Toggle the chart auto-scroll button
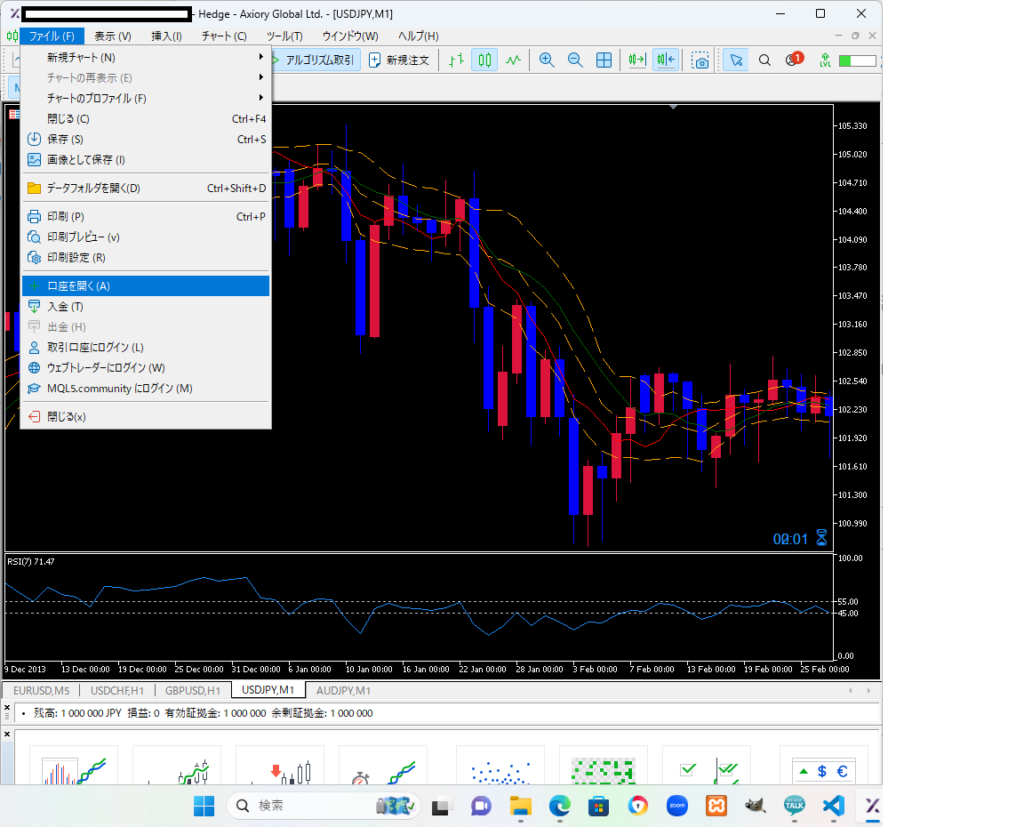Image resolution: width=1024 pixels, height=827 pixels. (x=637, y=60)
